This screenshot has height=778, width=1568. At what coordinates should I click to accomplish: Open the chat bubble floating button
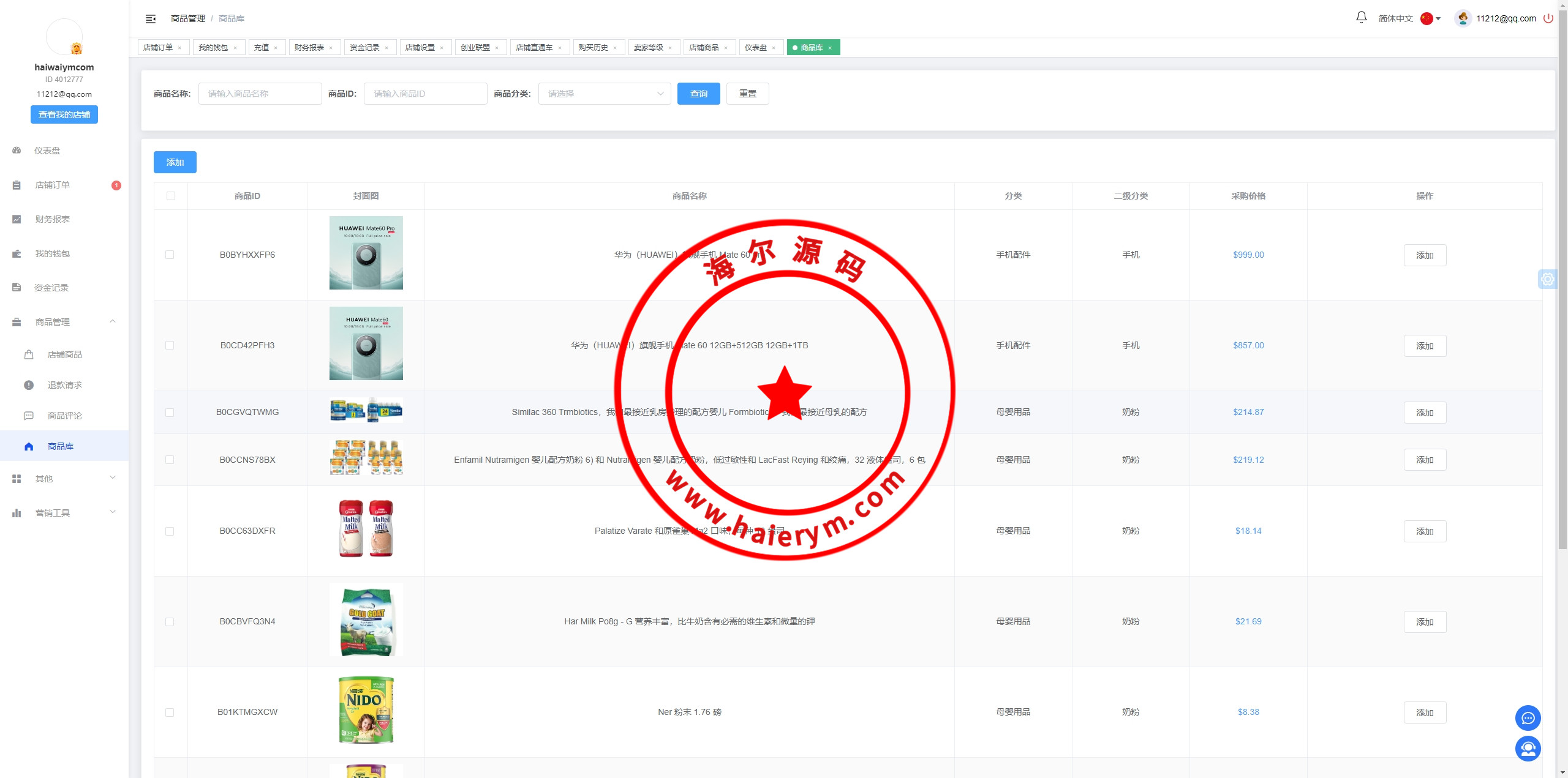(1528, 718)
